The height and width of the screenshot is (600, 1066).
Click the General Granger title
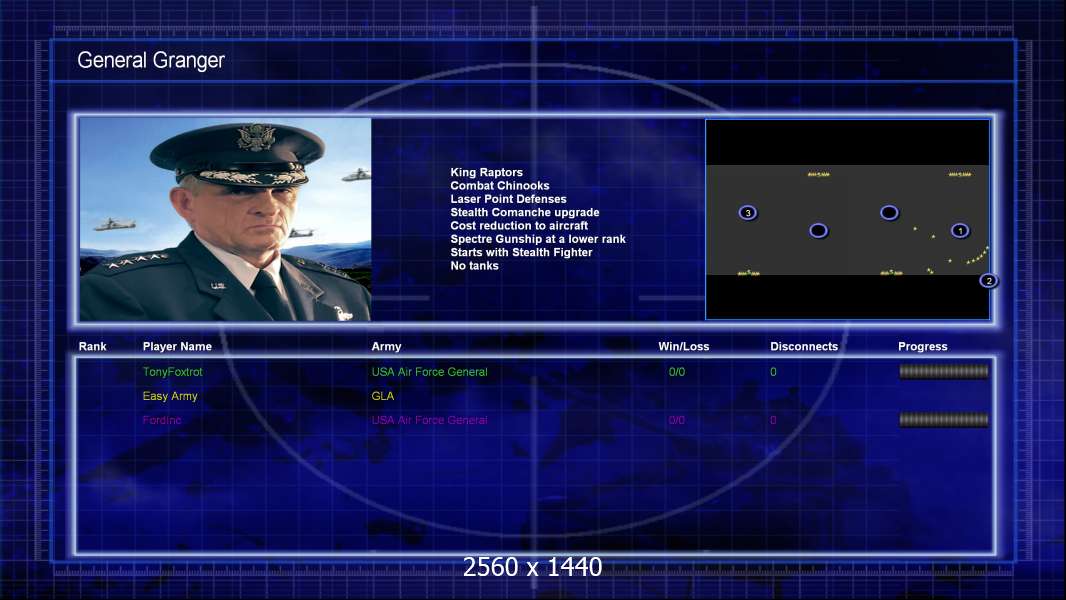[x=151, y=60]
